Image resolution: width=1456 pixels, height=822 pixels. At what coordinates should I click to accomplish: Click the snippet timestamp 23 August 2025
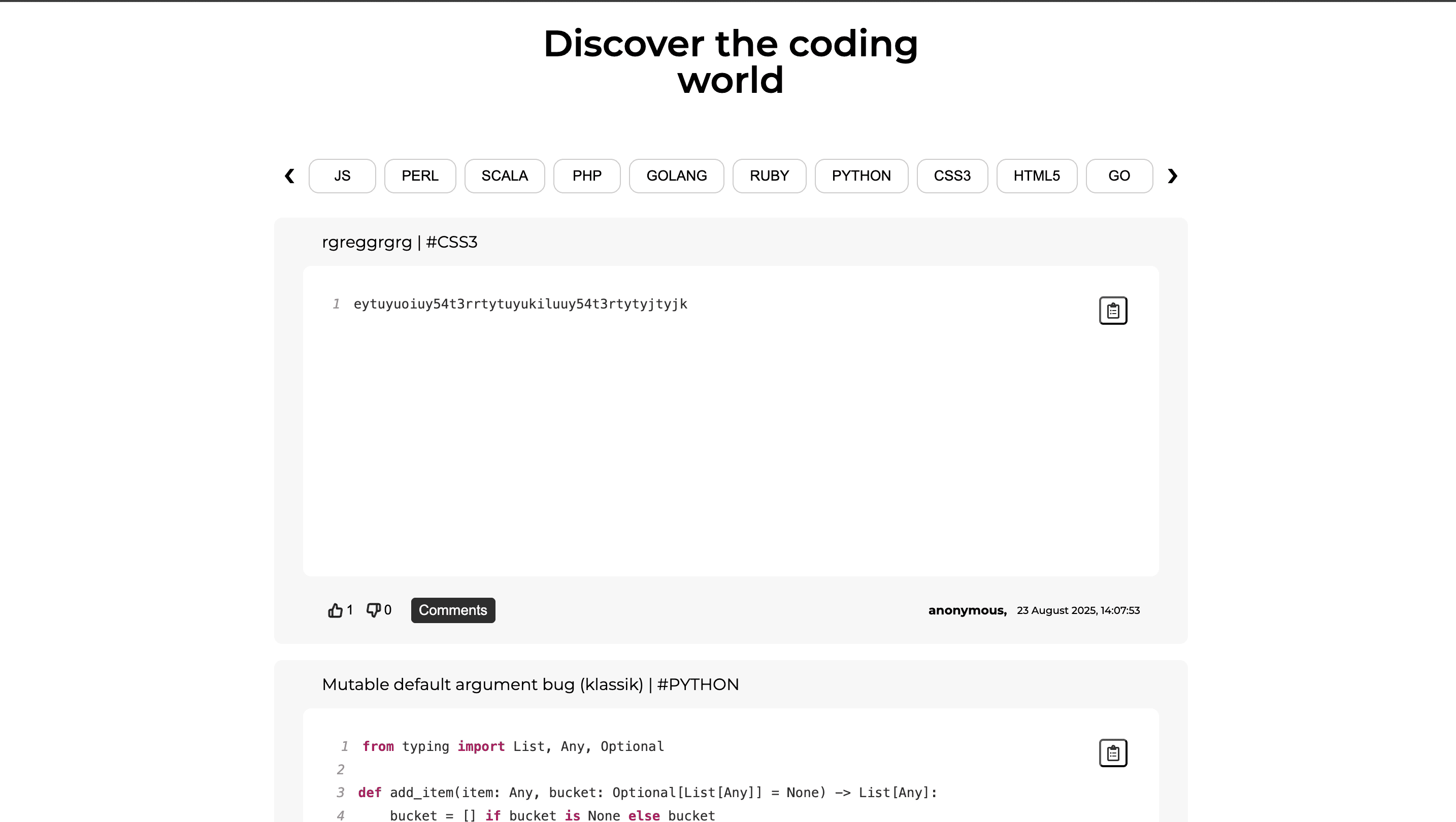pos(1077,610)
